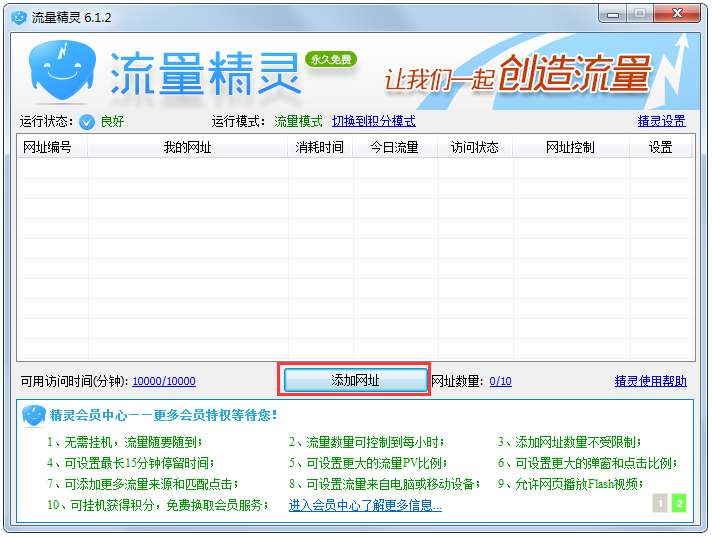
Task: Click text 7、可添加更多流量来源和匹配点击
Action: pyautogui.click(x=143, y=484)
